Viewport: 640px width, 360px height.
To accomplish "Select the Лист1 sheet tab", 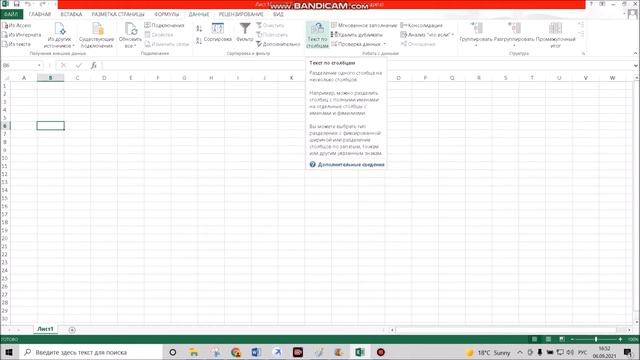I will (45, 329).
